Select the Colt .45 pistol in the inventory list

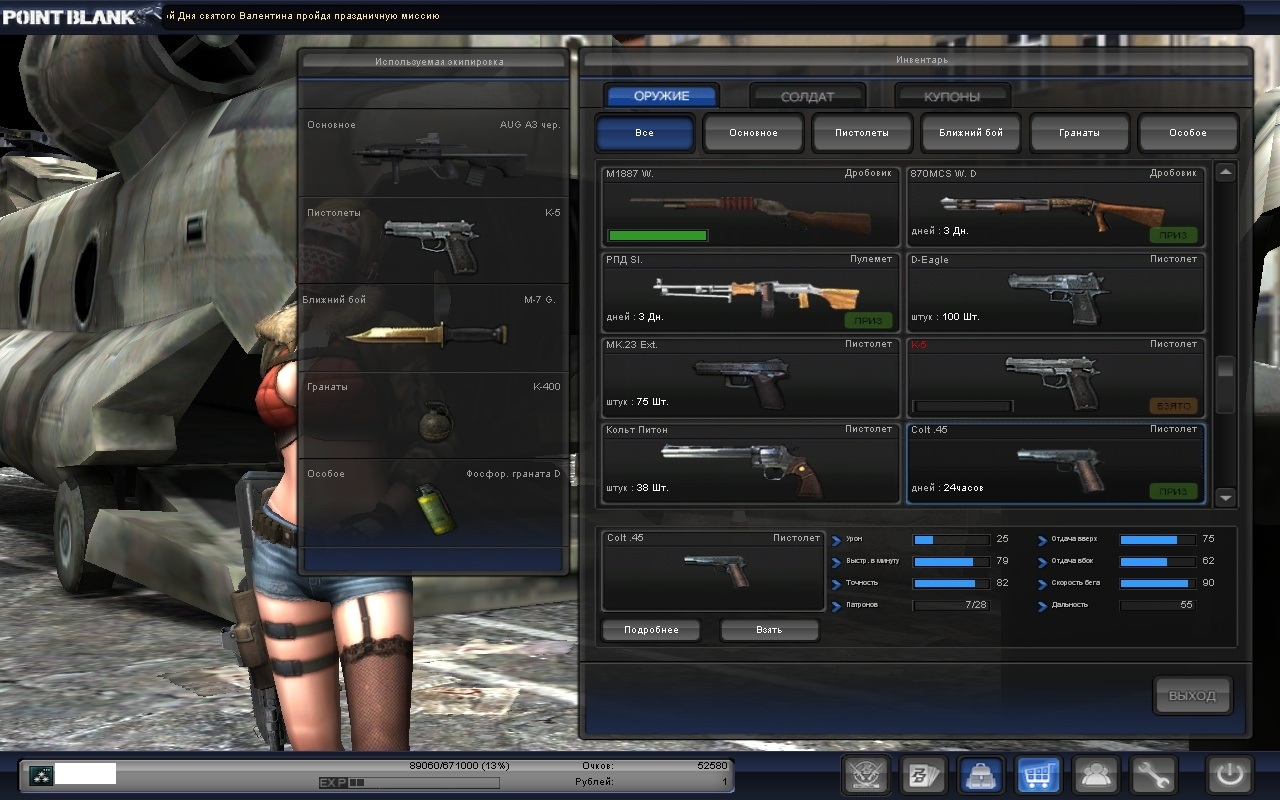point(1055,463)
